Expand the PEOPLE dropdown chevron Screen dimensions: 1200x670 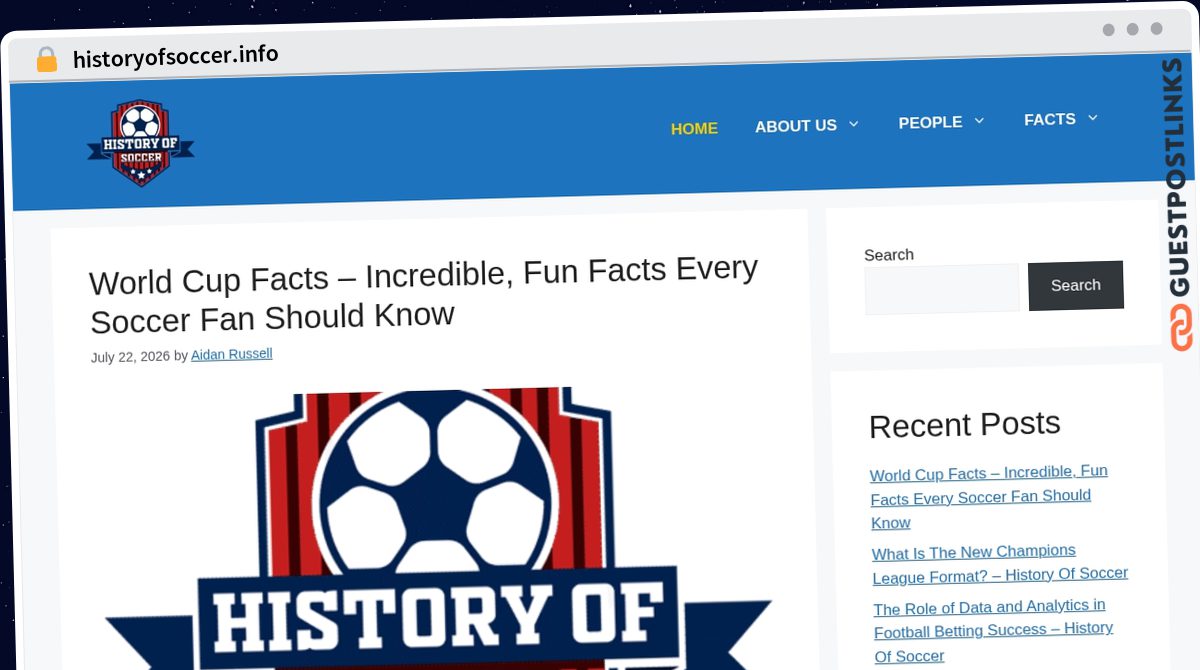(x=979, y=121)
